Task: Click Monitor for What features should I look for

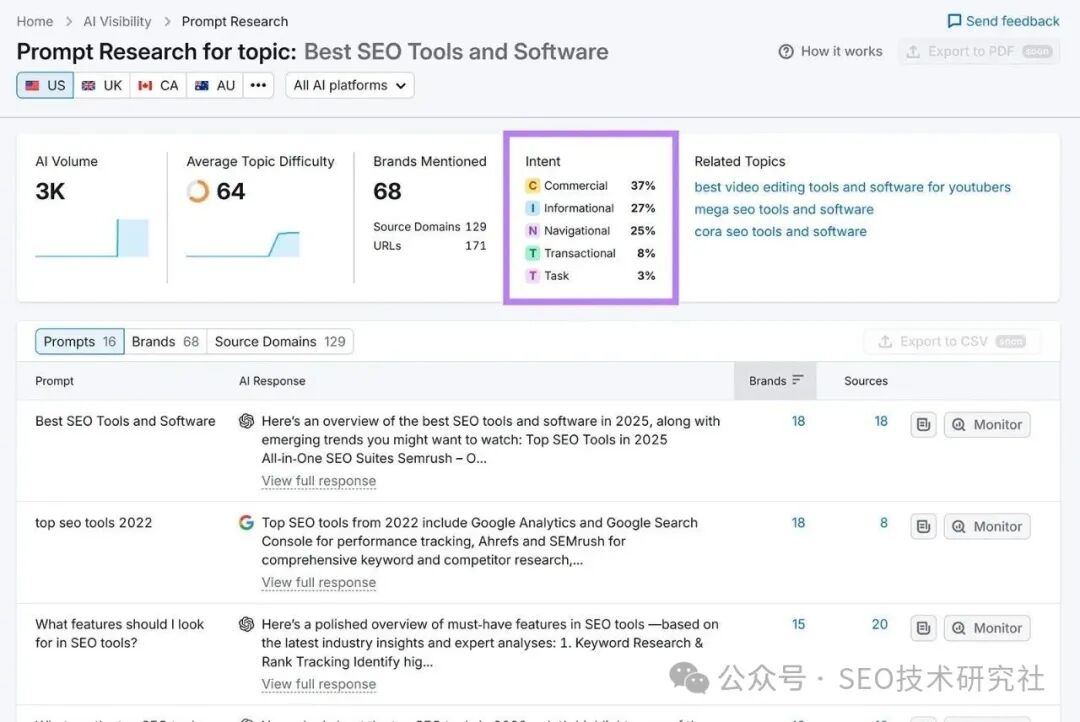Action: 987,628
